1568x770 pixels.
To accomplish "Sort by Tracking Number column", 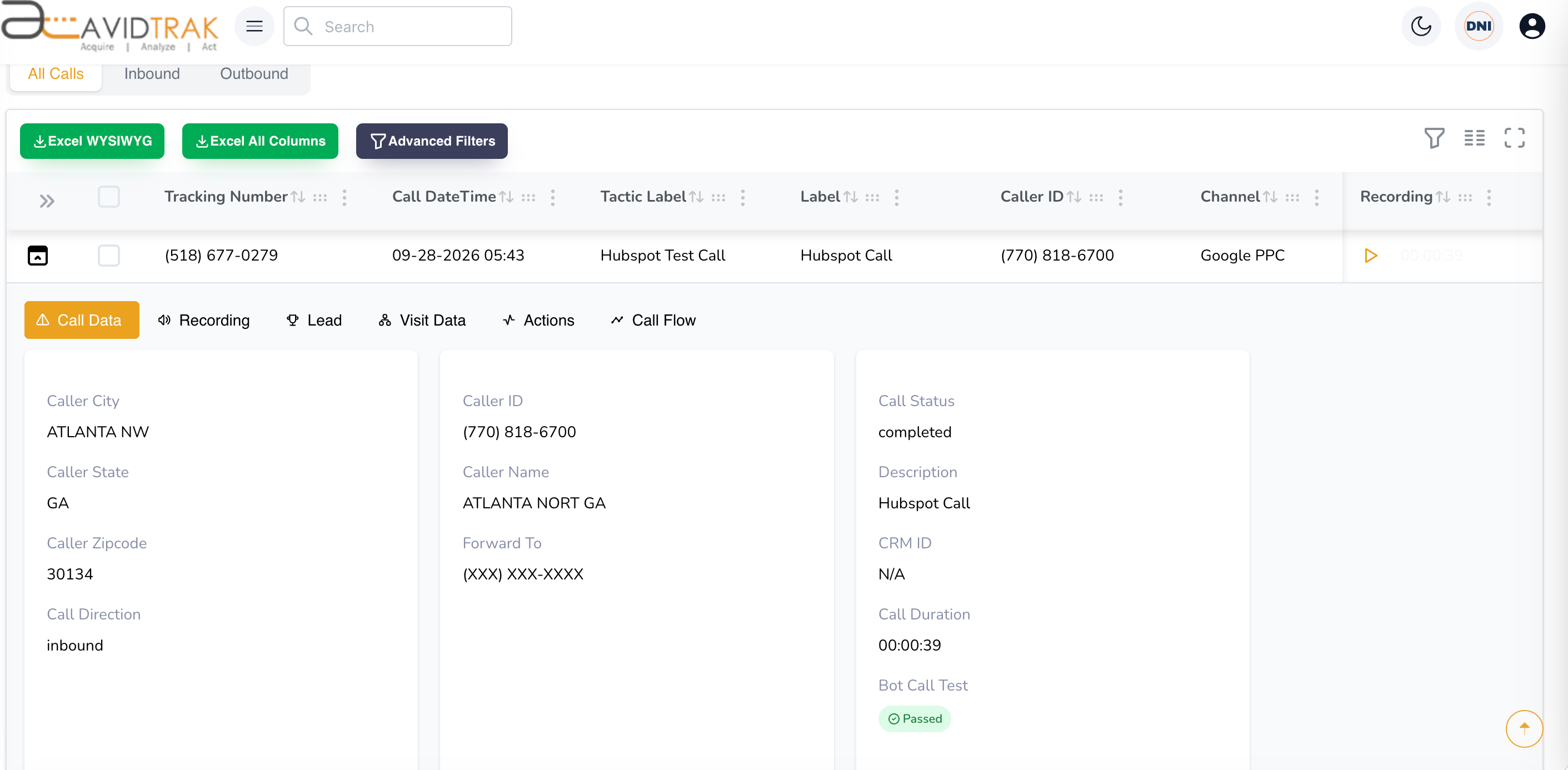I will coord(298,197).
